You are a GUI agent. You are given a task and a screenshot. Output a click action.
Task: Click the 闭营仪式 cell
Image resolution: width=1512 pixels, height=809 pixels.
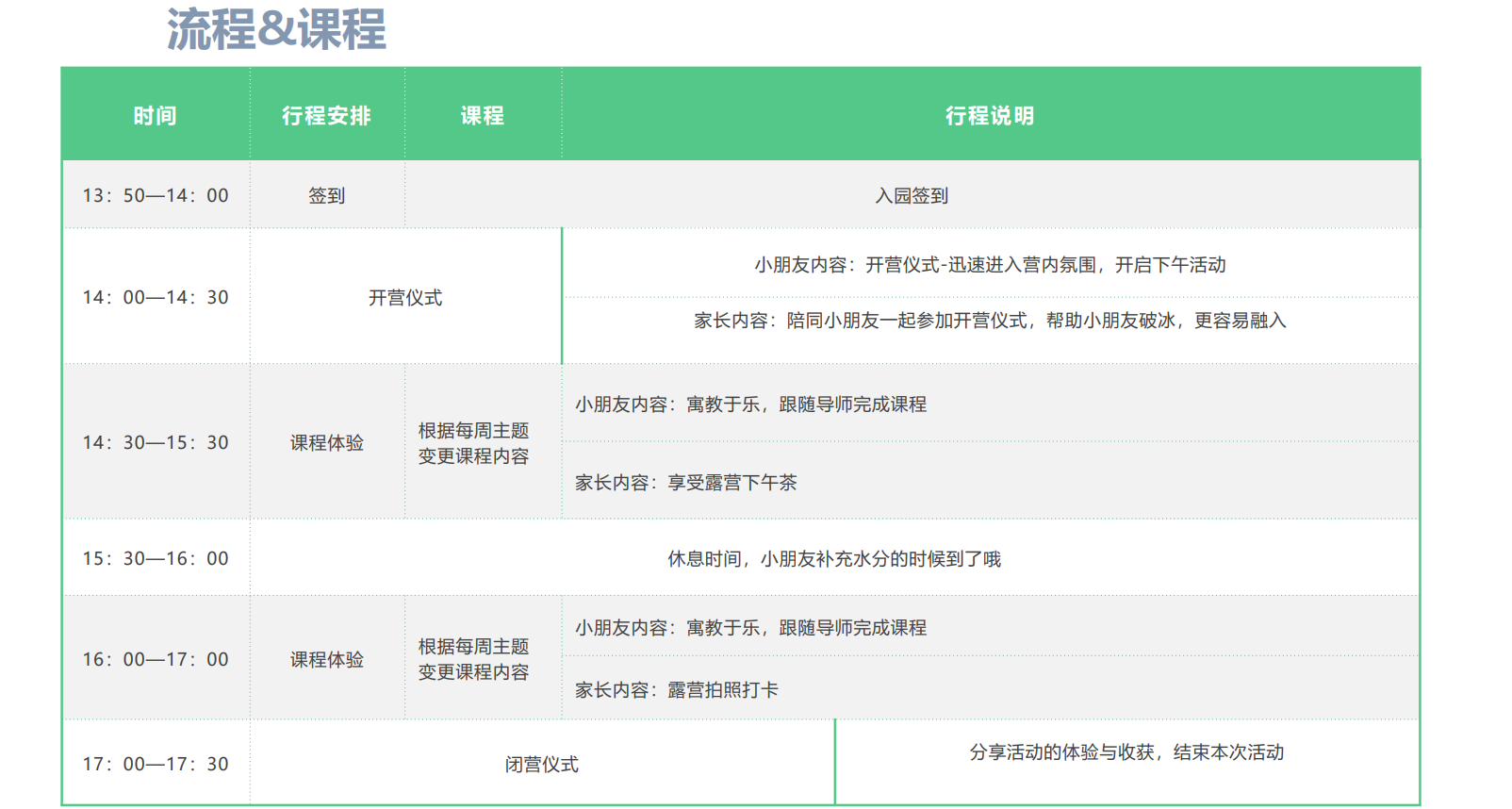[542, 765]
